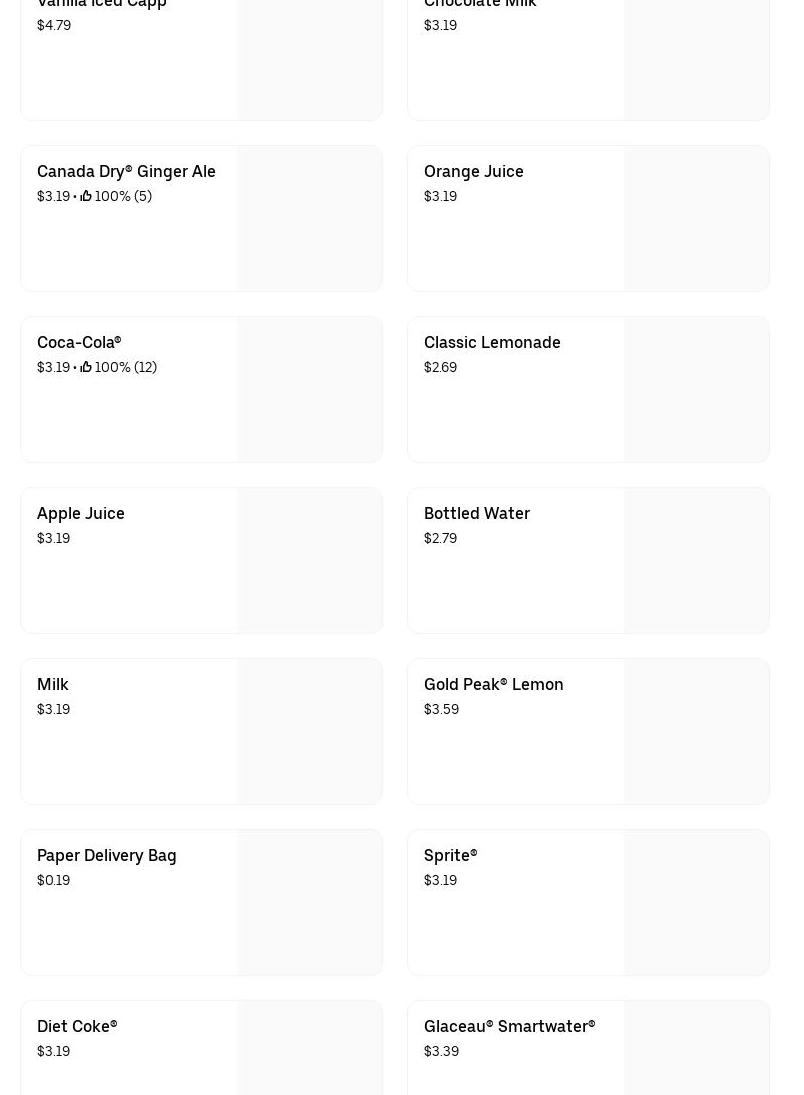Click the Orange Juice image placeholder
The image size is (804, 1095).
coord(696,219)
